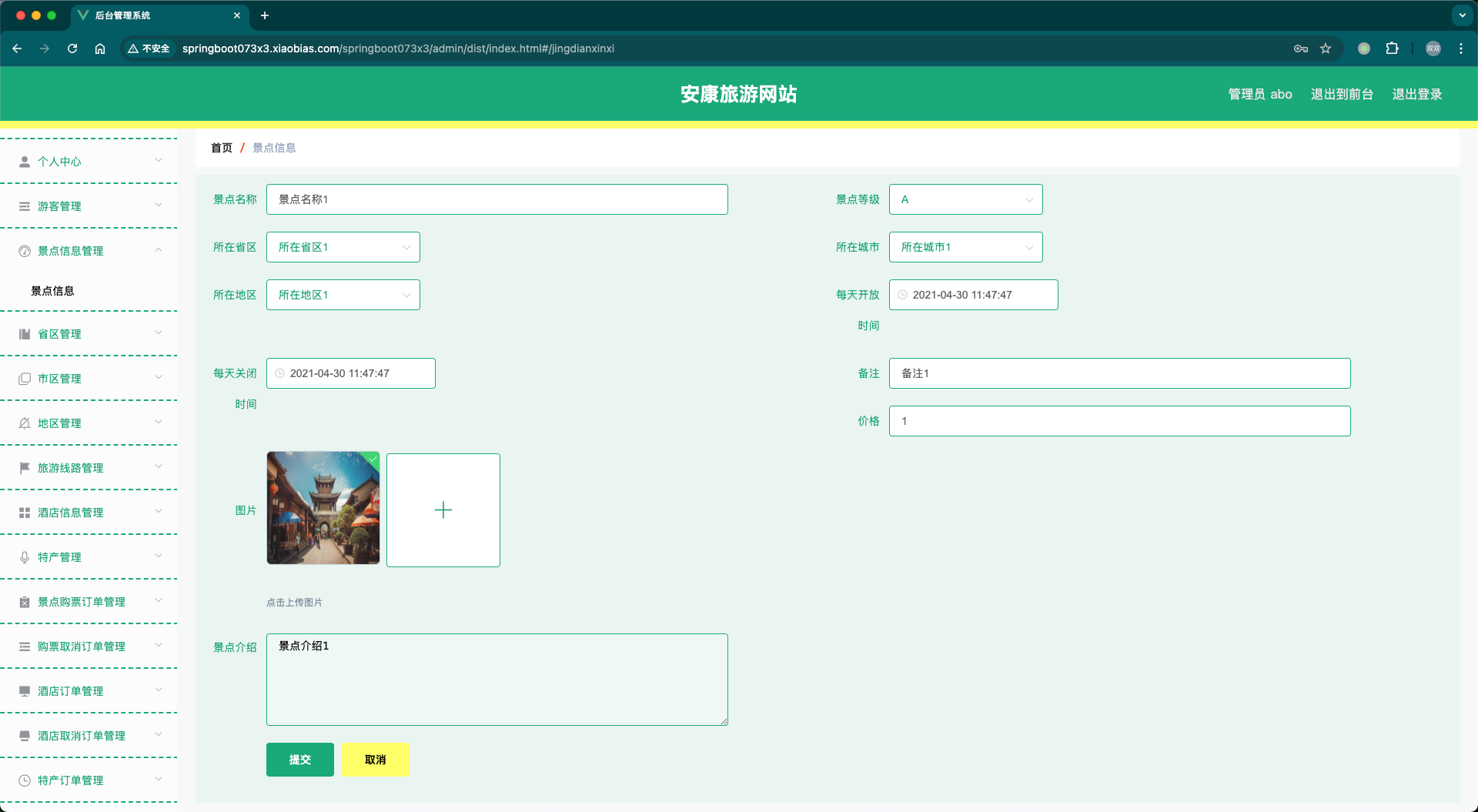Click the 安康旅游网站 site title

[x=738, y=94]
